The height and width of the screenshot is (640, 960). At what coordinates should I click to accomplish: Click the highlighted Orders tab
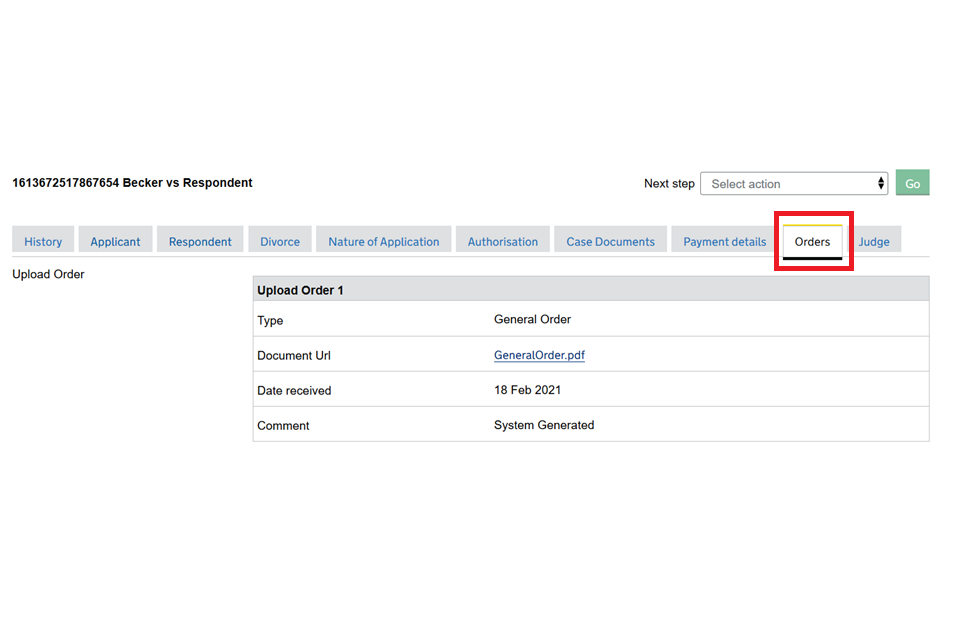812,241
